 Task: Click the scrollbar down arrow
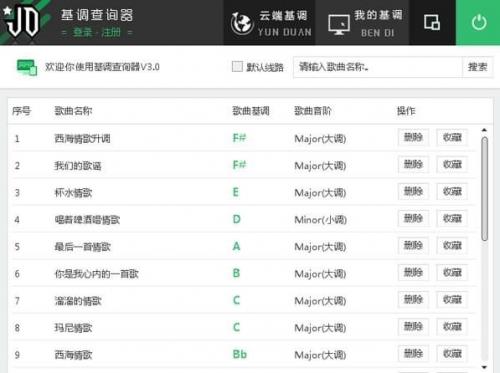[484, 367]
